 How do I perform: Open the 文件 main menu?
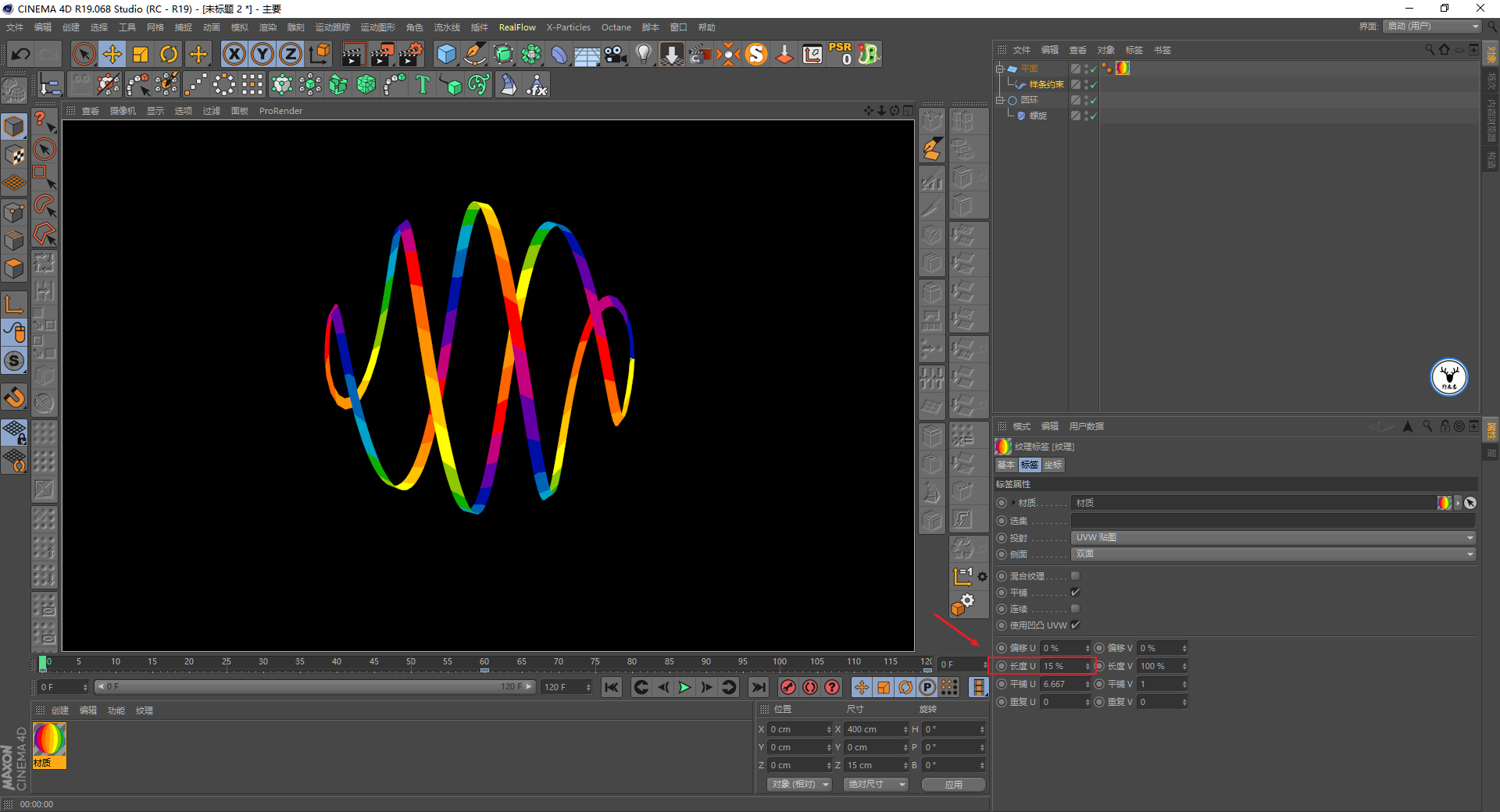coord(15,27)
